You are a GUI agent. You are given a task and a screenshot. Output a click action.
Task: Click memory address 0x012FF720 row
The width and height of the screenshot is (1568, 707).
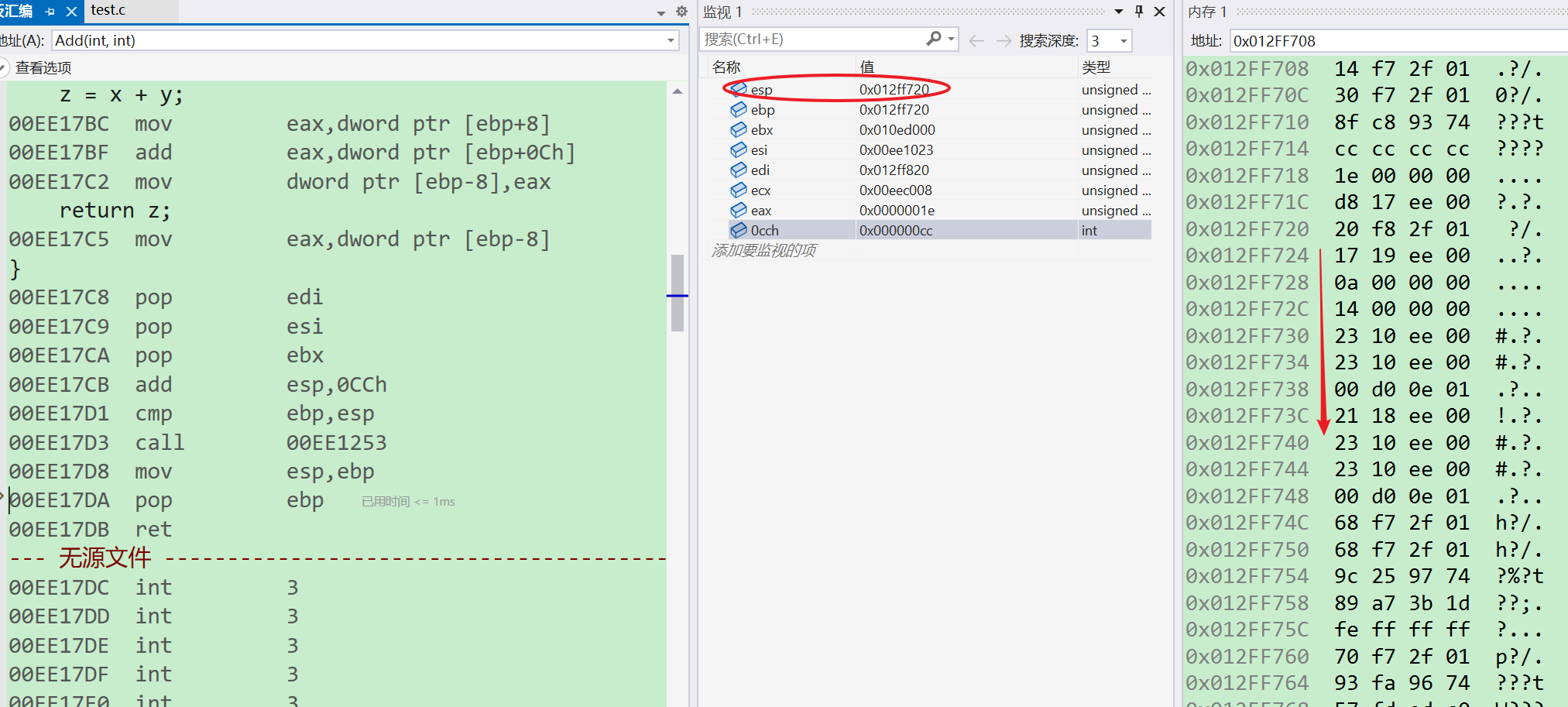click(x=1364, y=229)
